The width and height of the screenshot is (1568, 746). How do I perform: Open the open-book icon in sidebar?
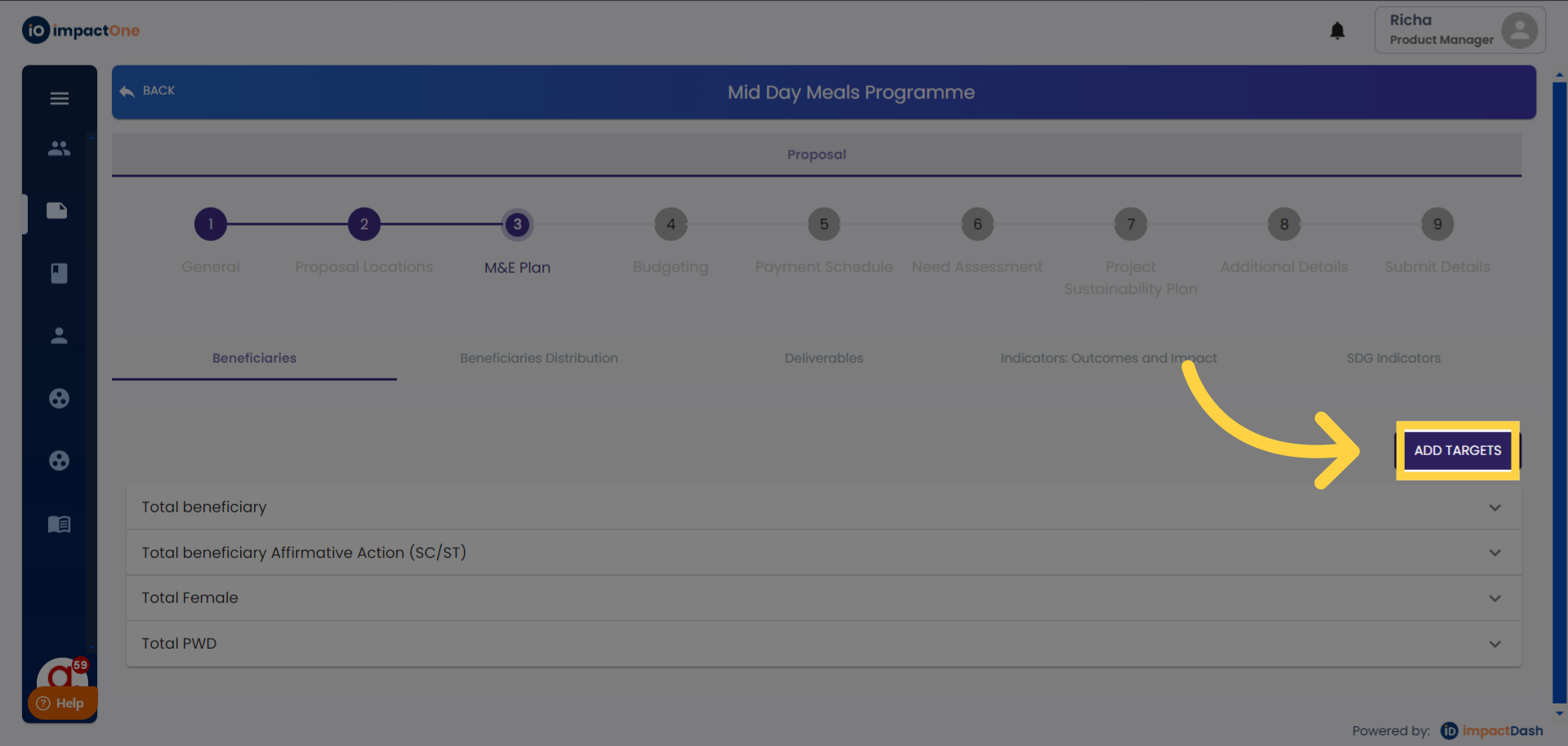click(59, 524)
